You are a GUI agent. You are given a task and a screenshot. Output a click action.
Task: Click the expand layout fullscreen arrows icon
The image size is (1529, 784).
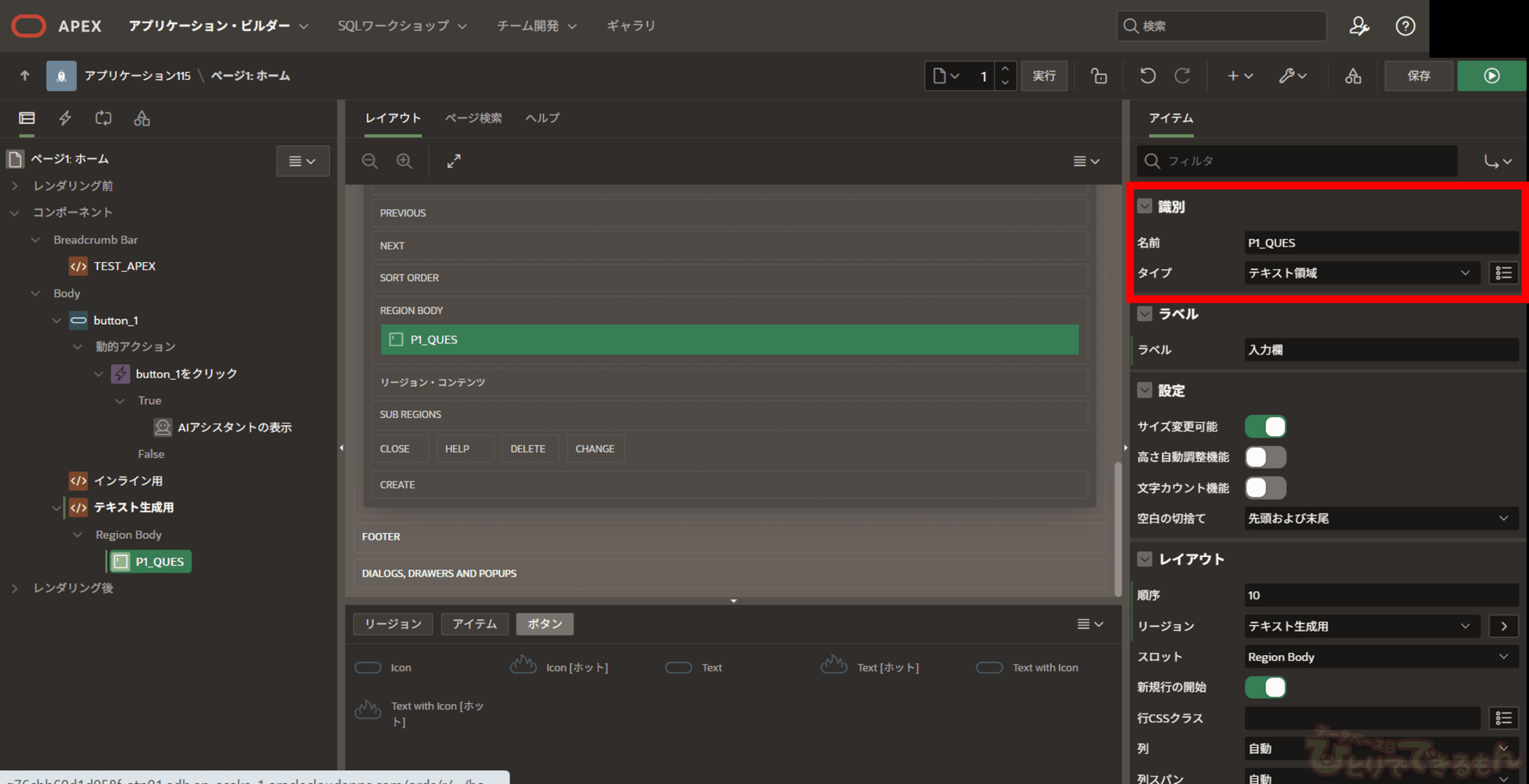tap(454, 161)
